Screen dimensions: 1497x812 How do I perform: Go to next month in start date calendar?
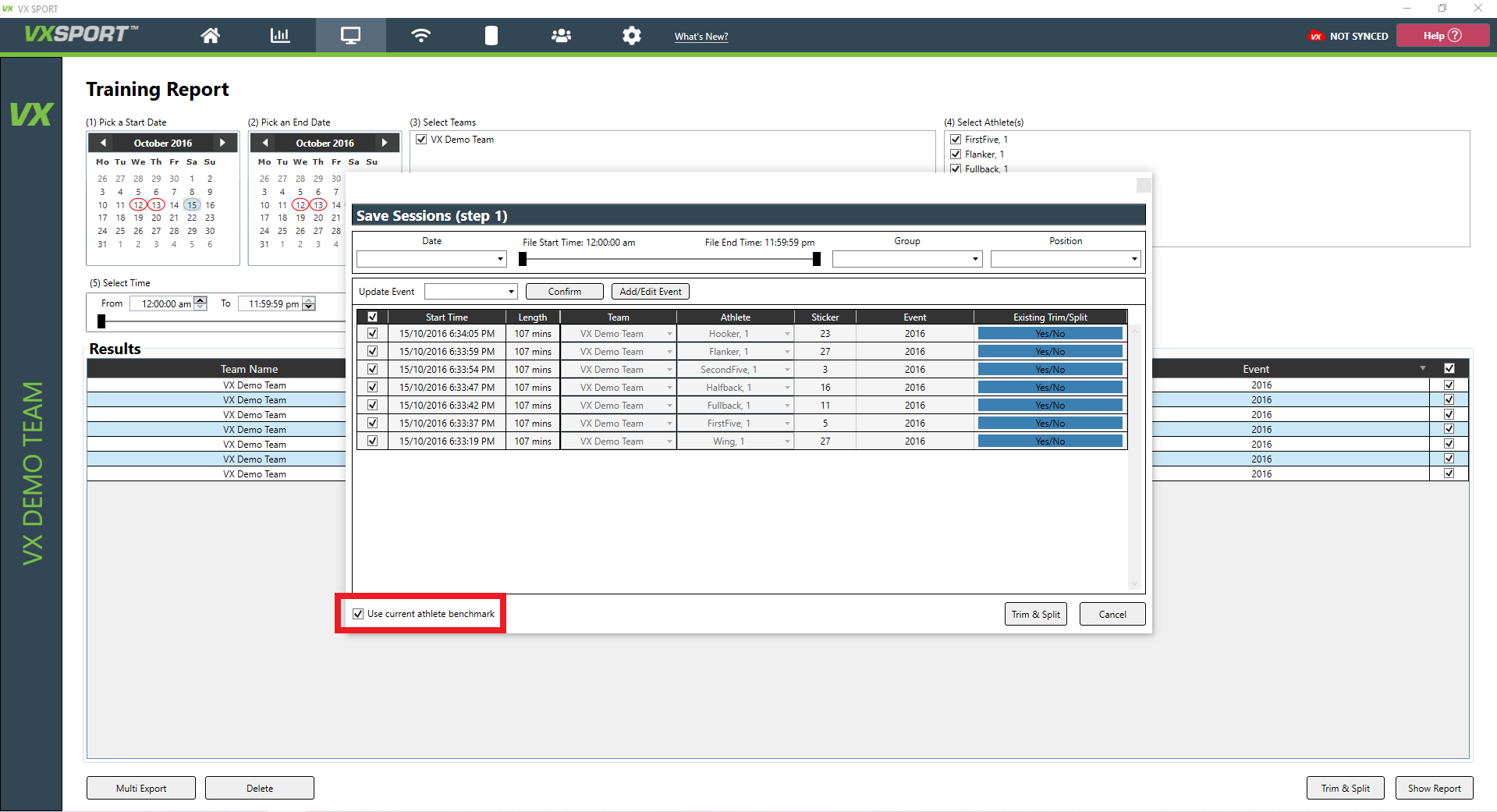223,143
